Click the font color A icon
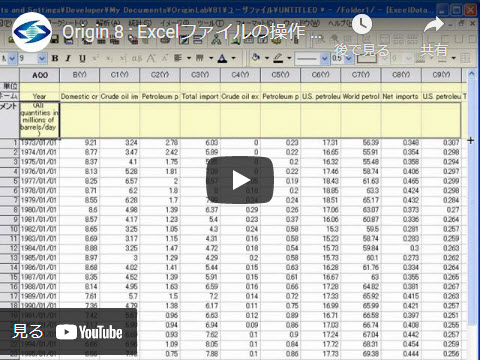This screenshot has width=480, height=360. coord(222,59)
